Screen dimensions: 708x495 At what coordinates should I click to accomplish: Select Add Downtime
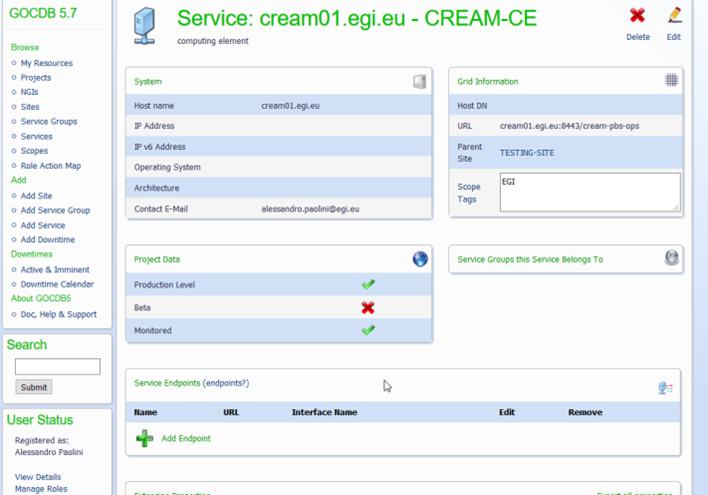(x=48, y=240)
